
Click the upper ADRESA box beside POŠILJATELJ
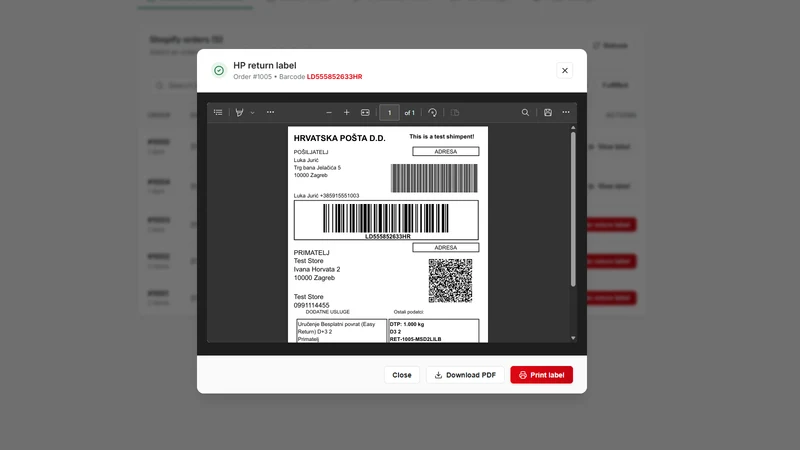[445, 152]
